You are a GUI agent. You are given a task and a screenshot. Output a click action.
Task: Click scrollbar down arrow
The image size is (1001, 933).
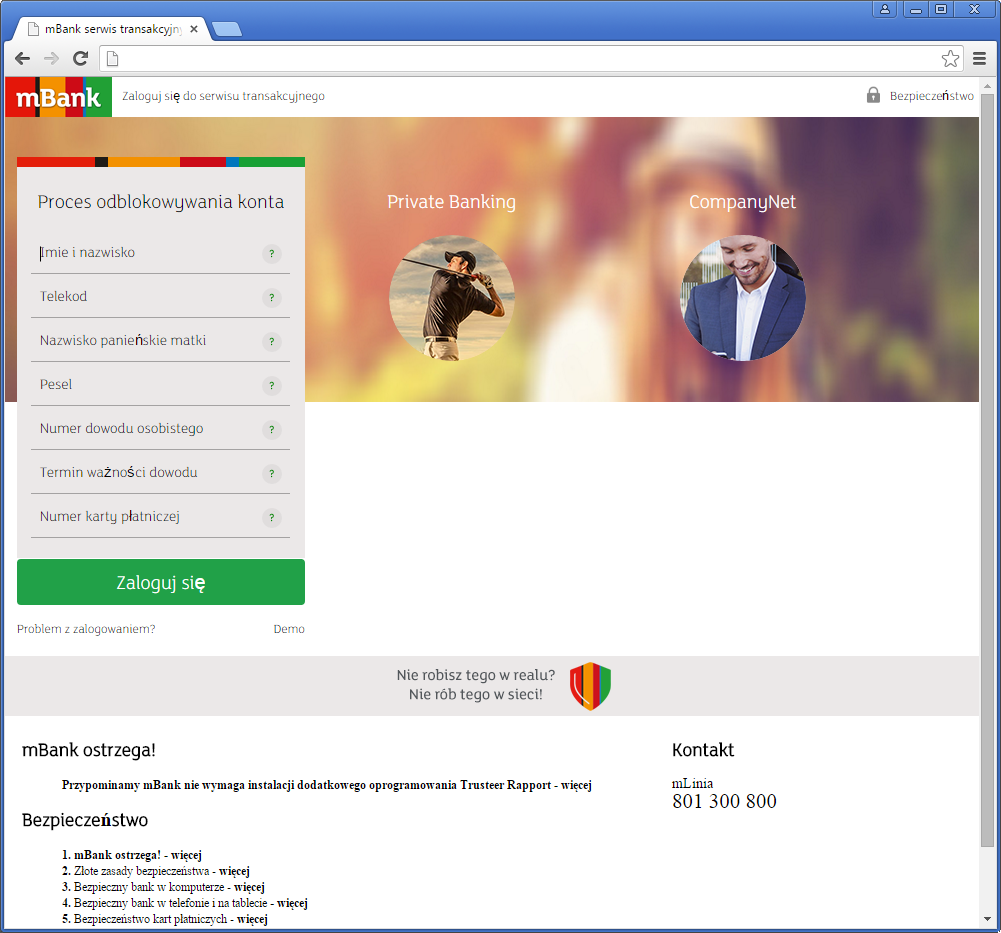[x=988, y=920]
